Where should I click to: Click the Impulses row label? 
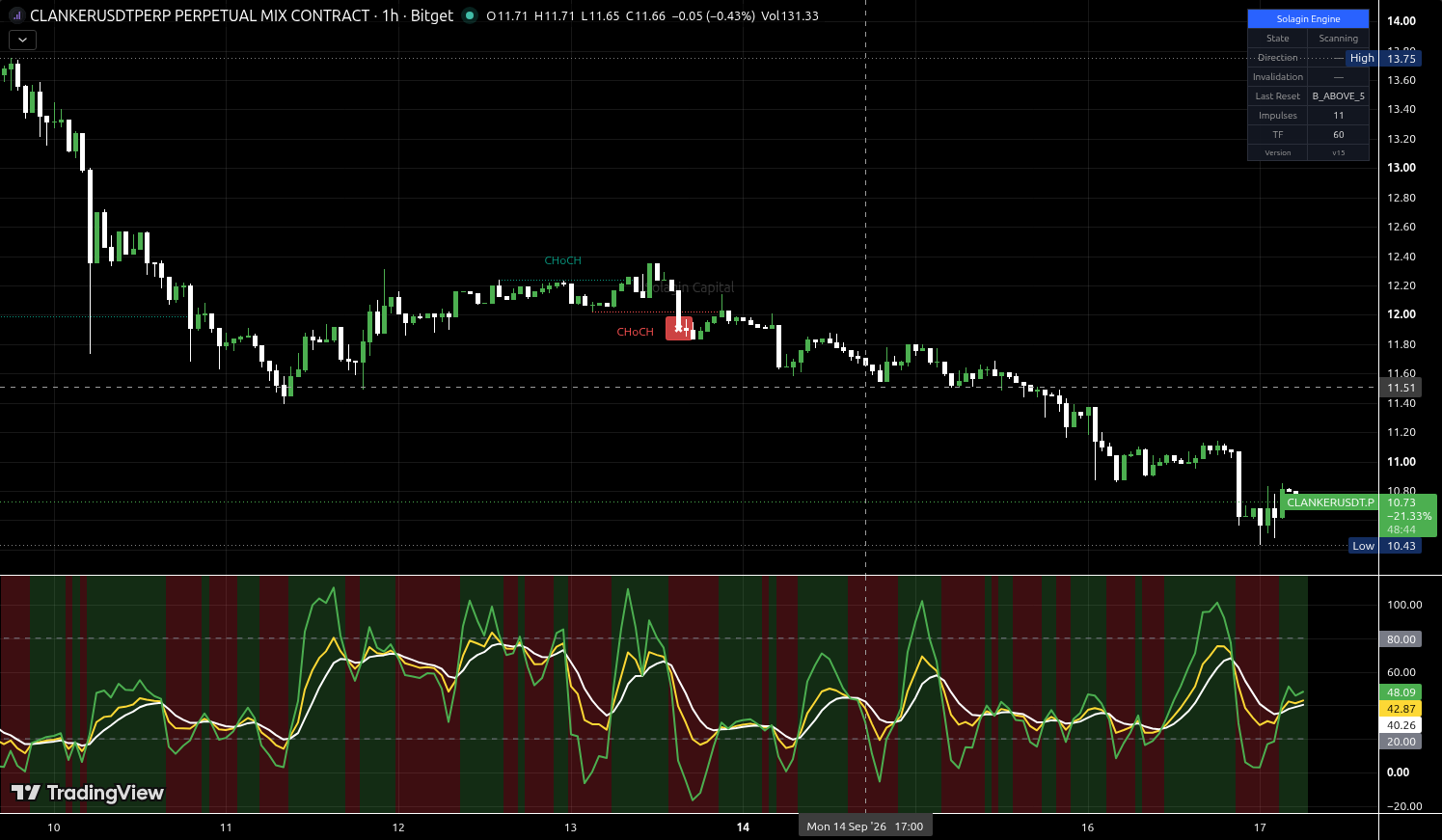[x=1277, y=116]
